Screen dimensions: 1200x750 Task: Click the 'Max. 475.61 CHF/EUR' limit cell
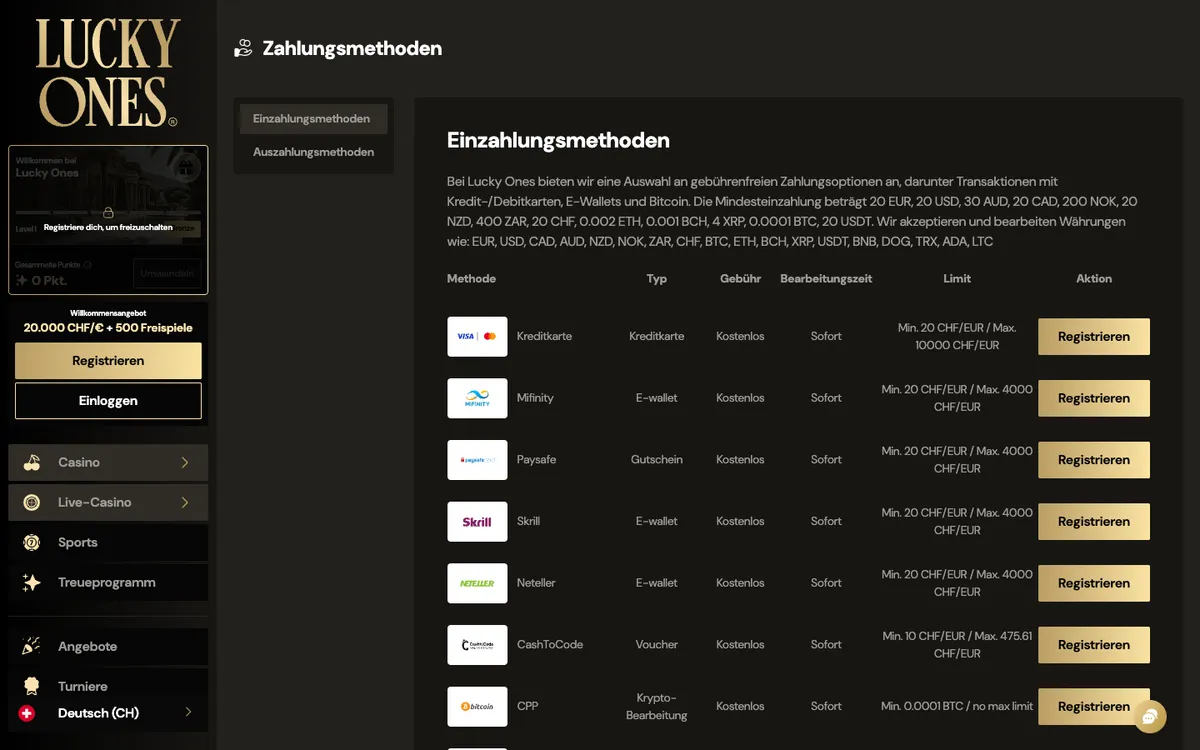point(957,645)
